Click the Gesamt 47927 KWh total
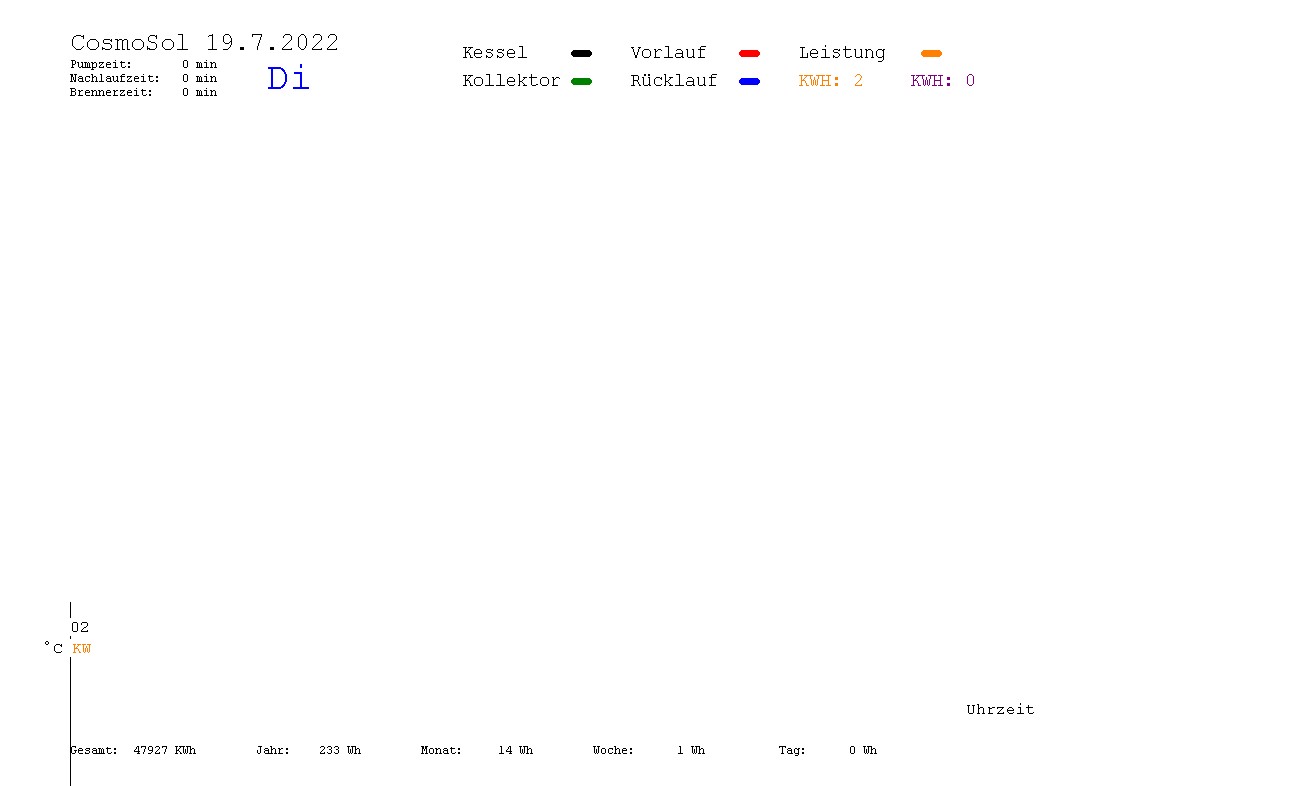 pyautogui.click(x=133, y=750)
